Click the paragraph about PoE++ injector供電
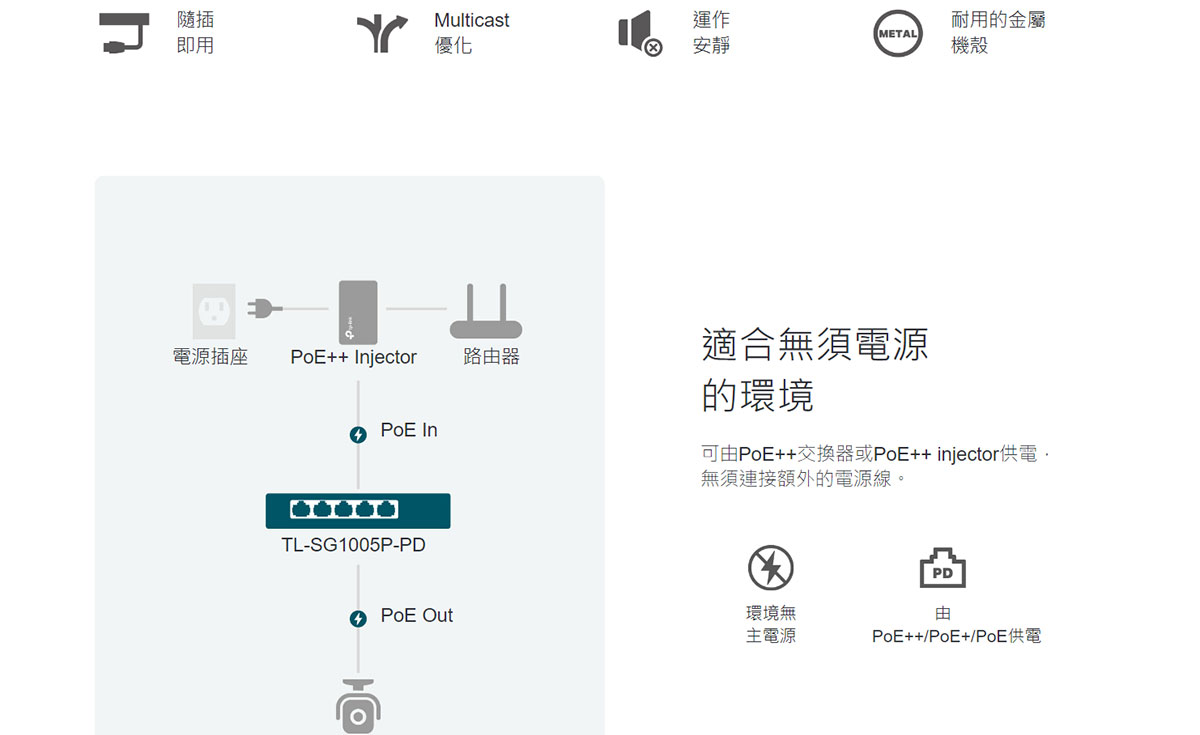This screenshot has width=1200, height=735. click(876, 467)
